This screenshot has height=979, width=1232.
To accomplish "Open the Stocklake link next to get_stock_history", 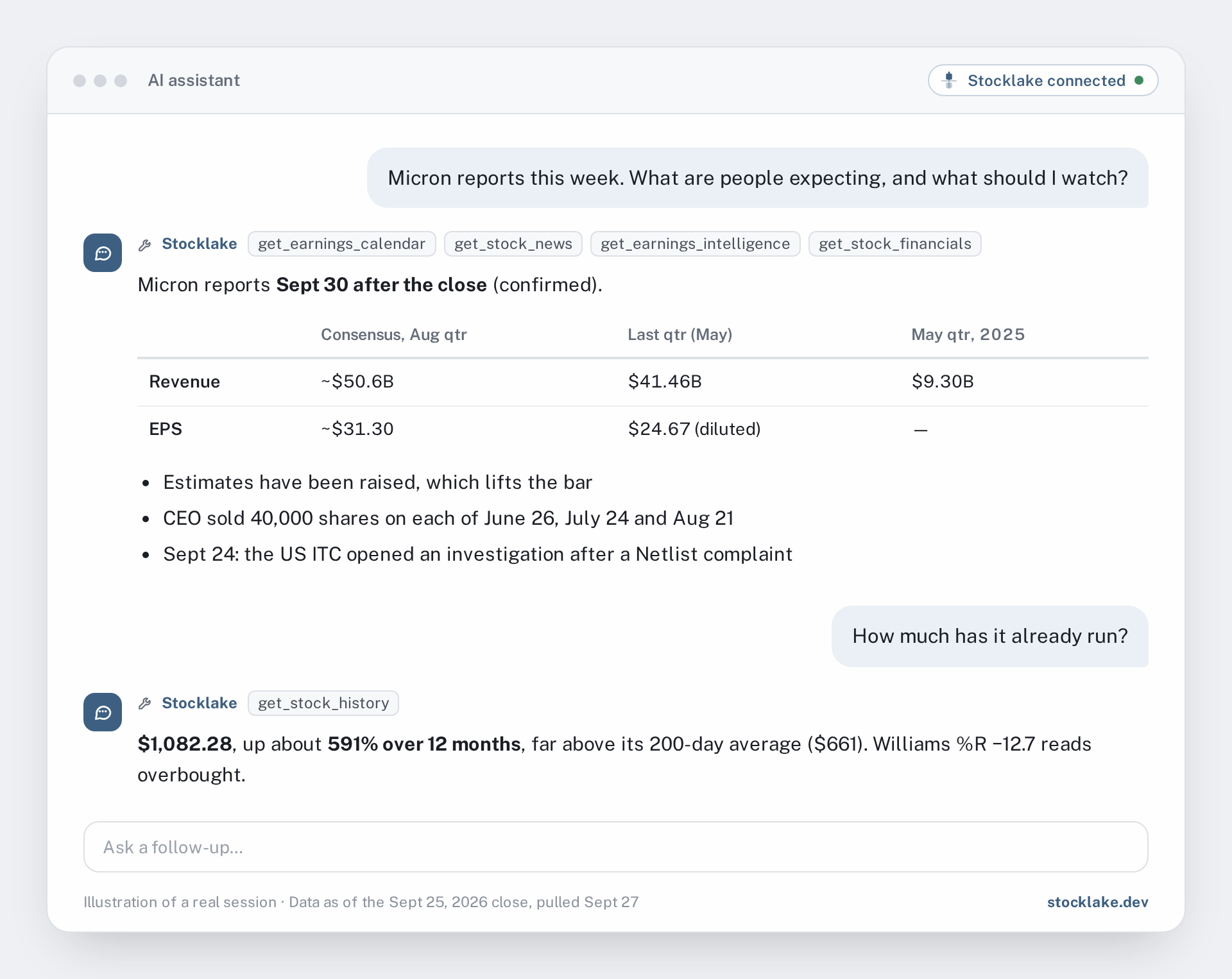I will pyautogui.click(x=200, y=703).
